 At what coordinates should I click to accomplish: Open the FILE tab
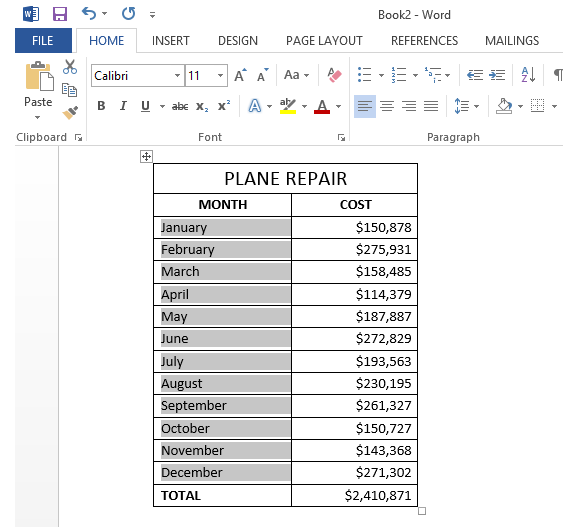tap(43, 41)
